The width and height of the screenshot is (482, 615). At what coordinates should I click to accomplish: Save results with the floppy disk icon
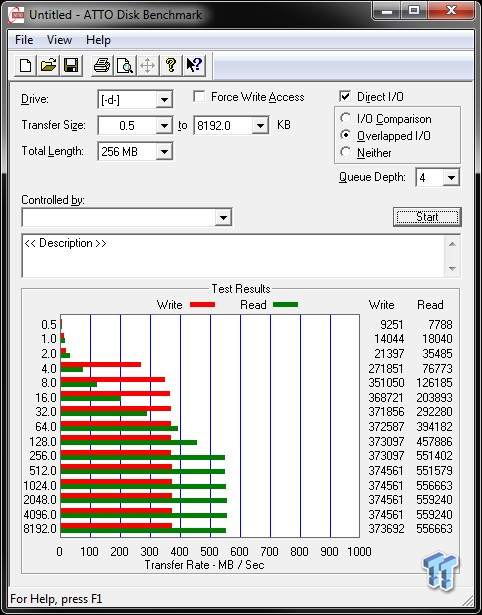71,65
